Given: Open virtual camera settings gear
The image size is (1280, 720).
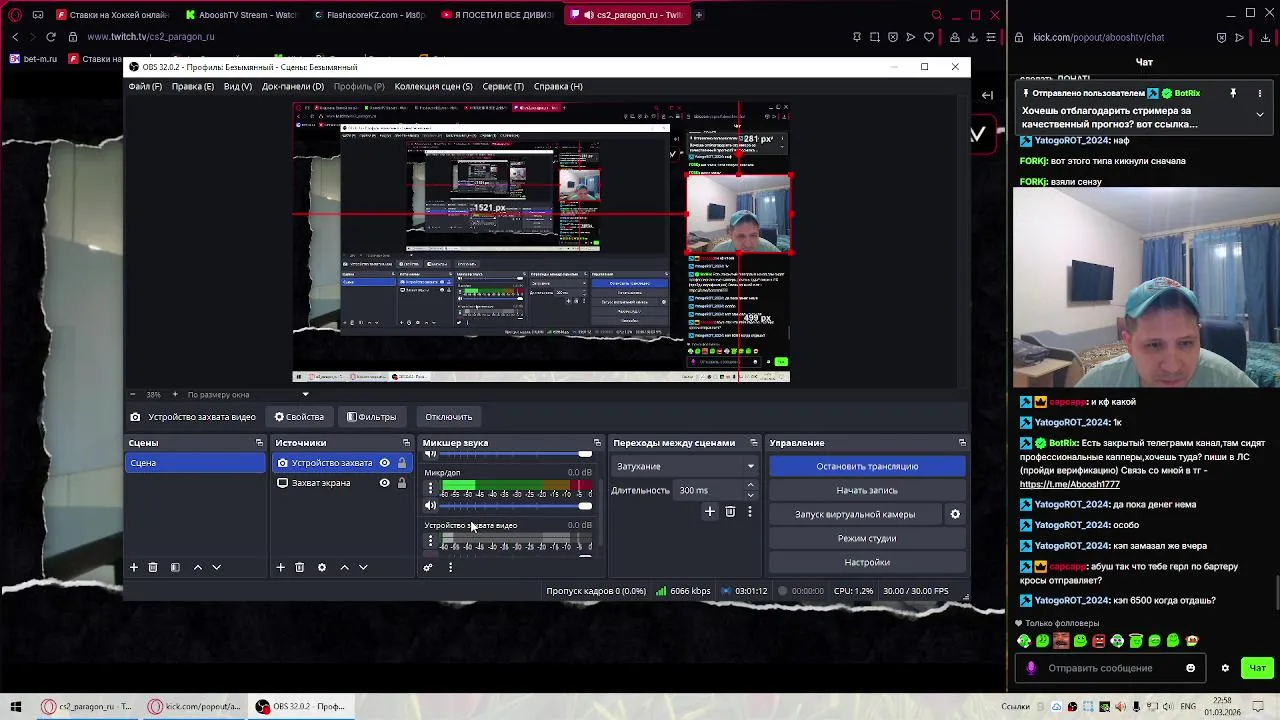Looking at the screenshot, I should click(x=955, y=514).
